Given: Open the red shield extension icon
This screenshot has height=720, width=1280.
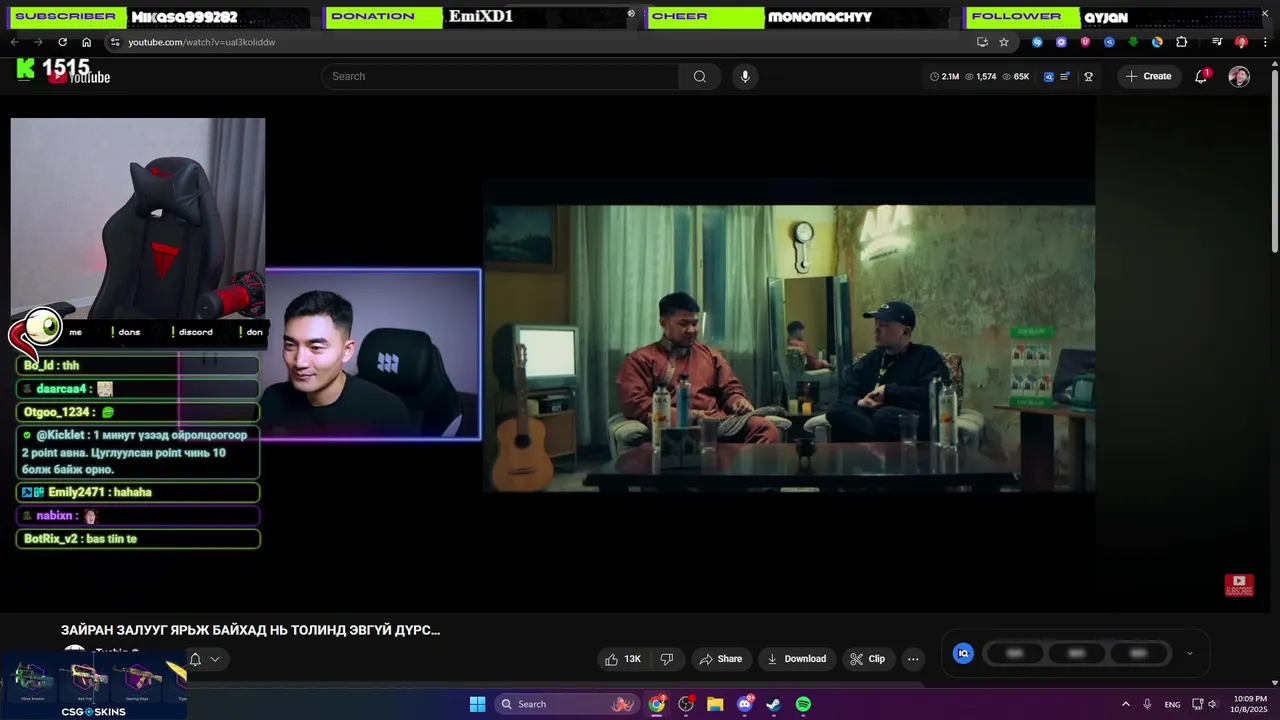Looking at the screenshot, I should 1085,42.
